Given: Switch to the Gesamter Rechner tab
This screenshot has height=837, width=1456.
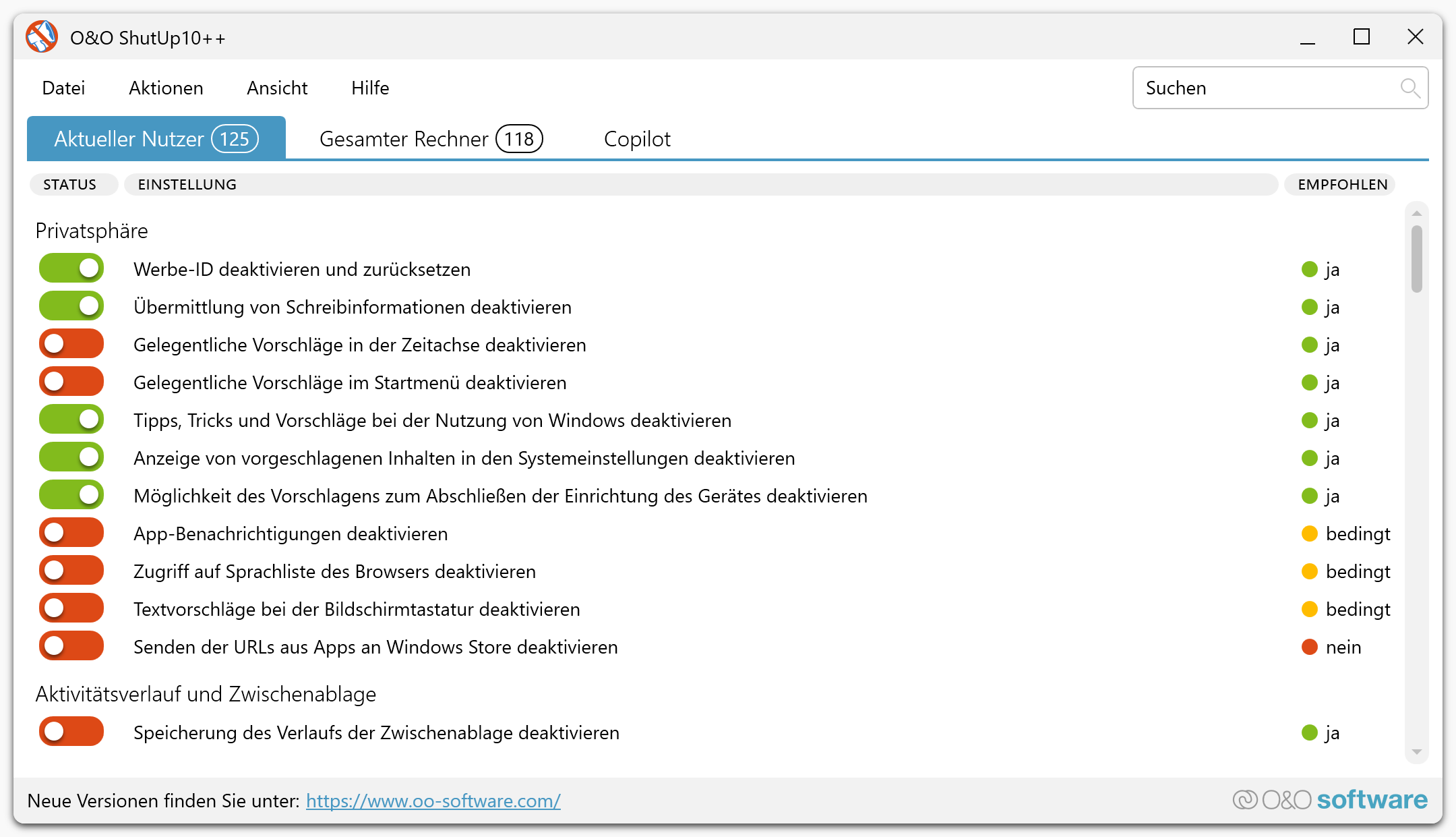Looking at the screenshot, I should pyautogui.click(x=431, y=139).
